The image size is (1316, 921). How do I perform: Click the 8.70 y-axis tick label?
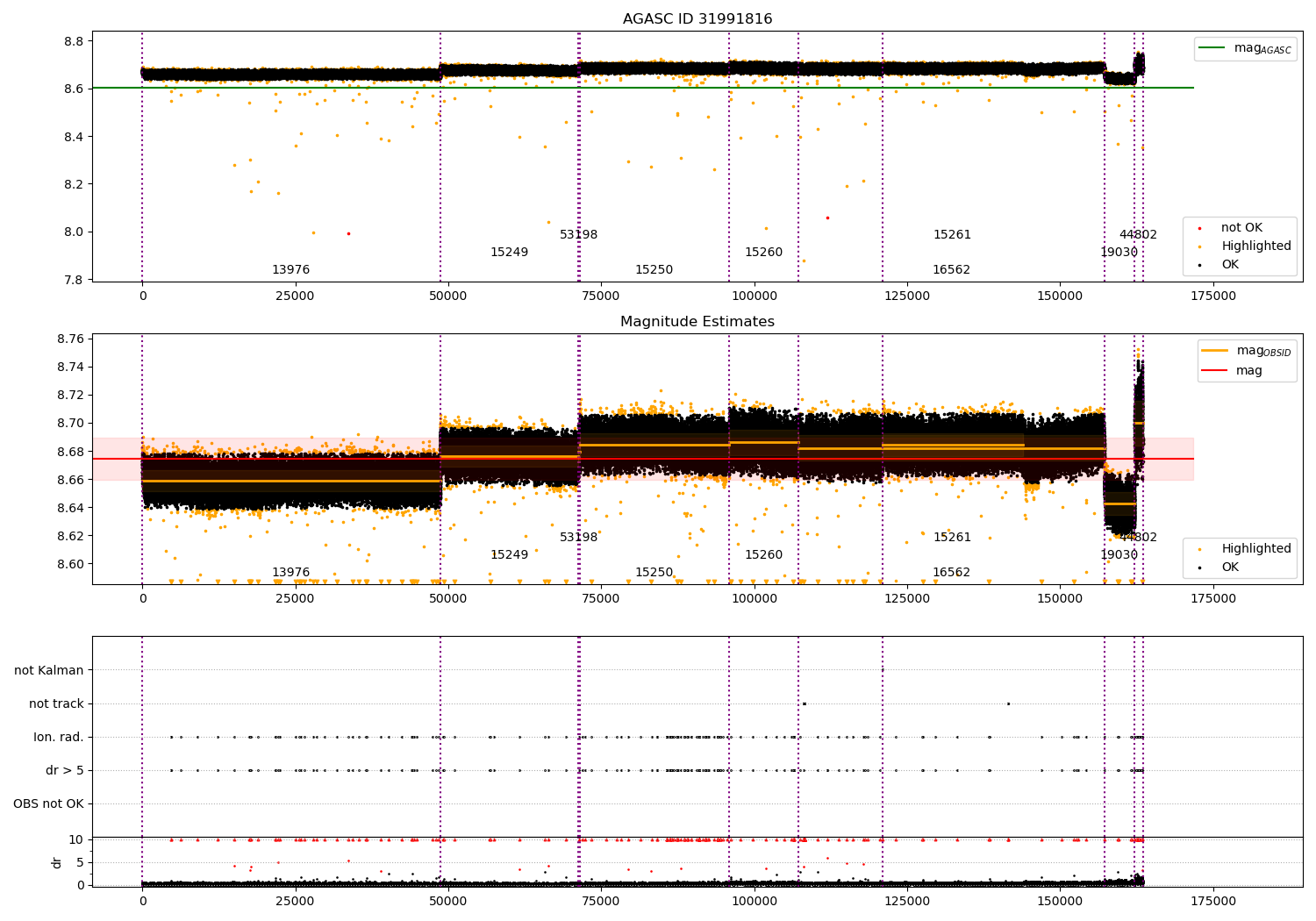69,423
